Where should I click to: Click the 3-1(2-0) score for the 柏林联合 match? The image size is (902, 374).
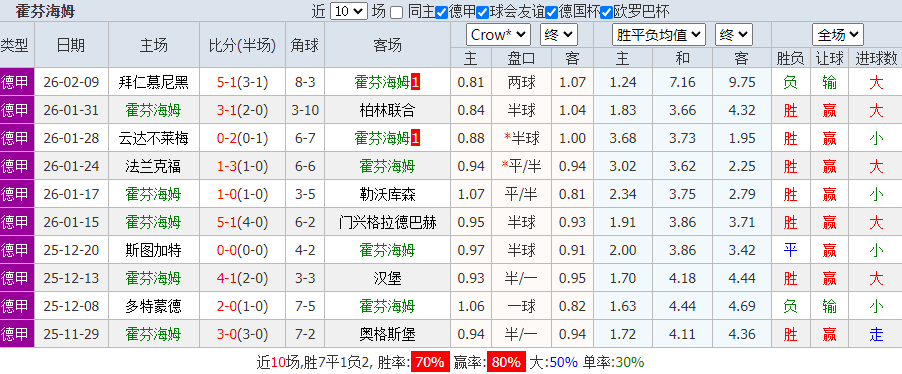pos(242,110)
